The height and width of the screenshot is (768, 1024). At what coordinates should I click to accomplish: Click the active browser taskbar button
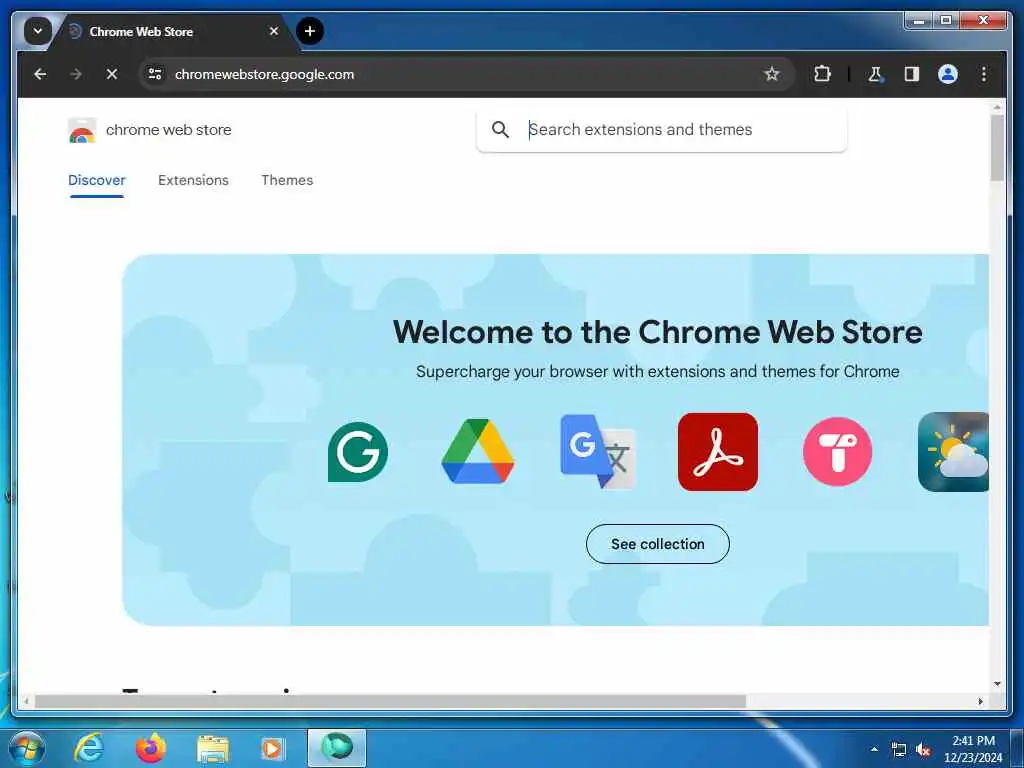(337, 748)
